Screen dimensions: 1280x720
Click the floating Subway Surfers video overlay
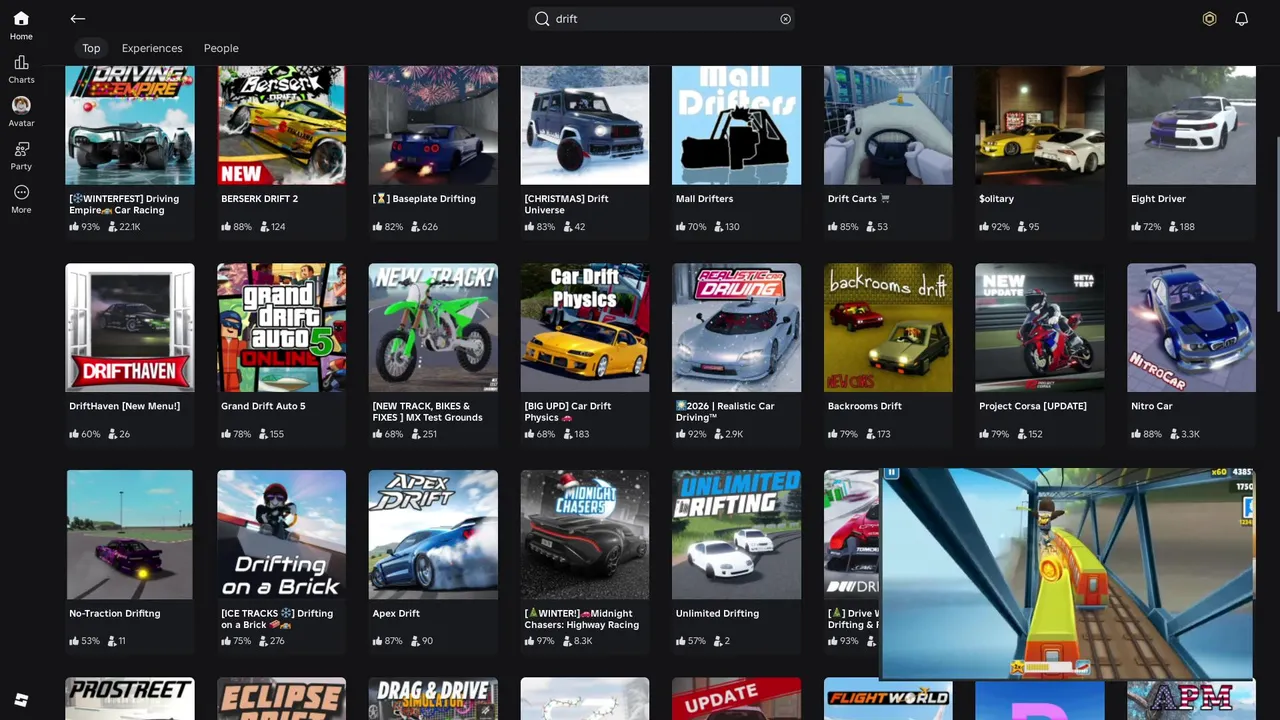1067,573
